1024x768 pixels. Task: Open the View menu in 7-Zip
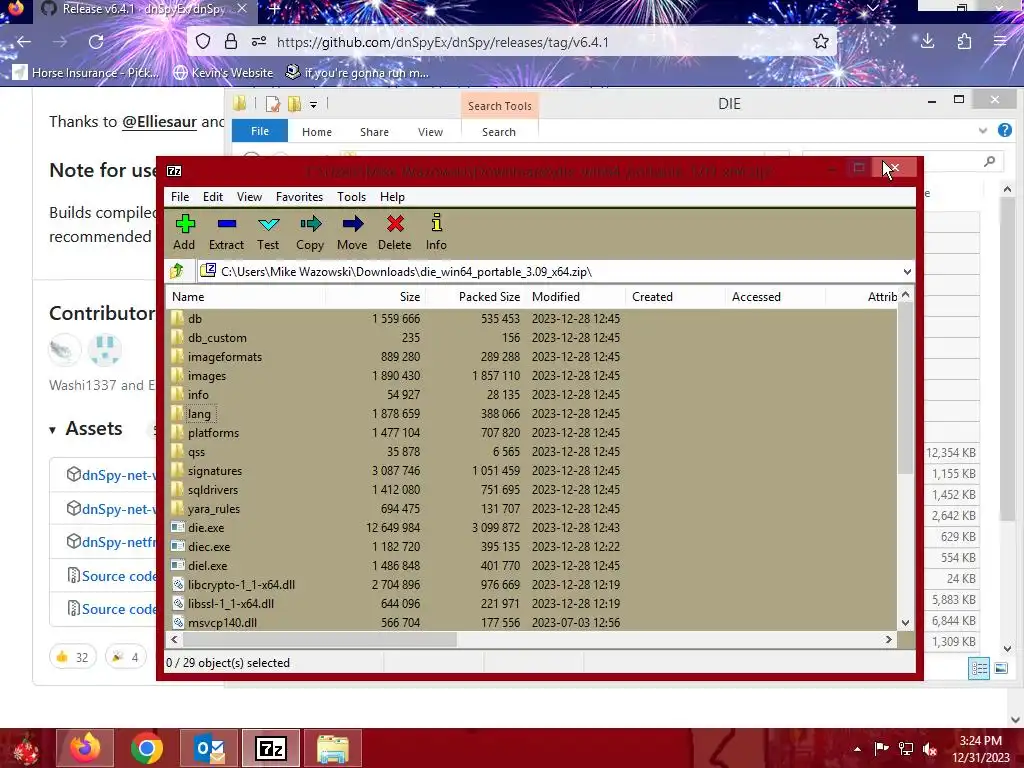click(249, 197)
